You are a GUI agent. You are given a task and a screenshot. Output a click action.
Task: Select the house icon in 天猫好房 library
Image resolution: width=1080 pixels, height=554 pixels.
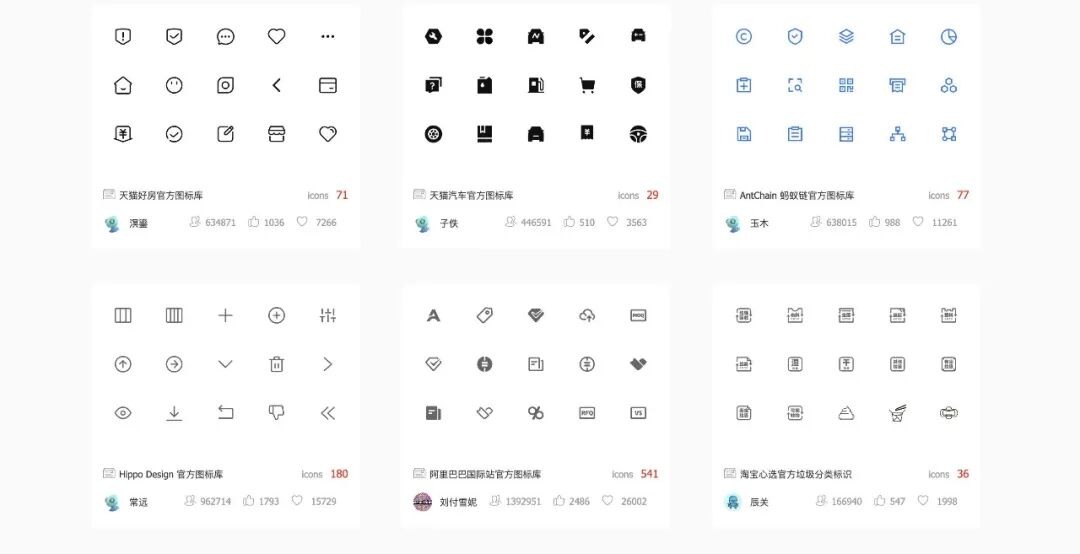[123, 85]
